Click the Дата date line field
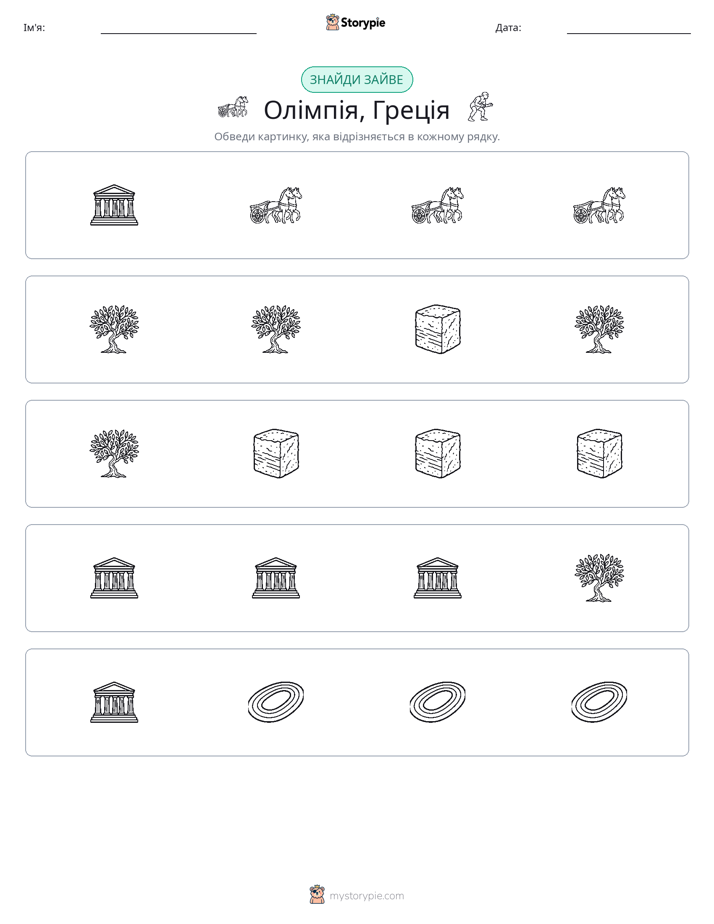Viewport: 714px width, 924px height. pyautogui.click(x=629, y=28)
